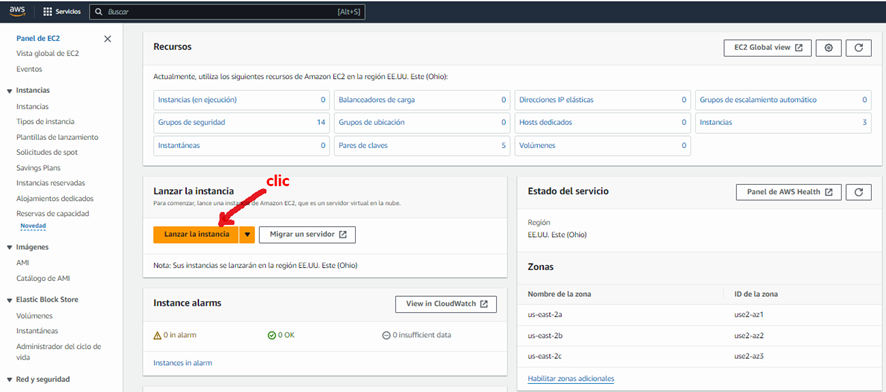This screenshot has width=886, height=392.
Task: Open Catálogo de AMI
Action: [43, 278]
